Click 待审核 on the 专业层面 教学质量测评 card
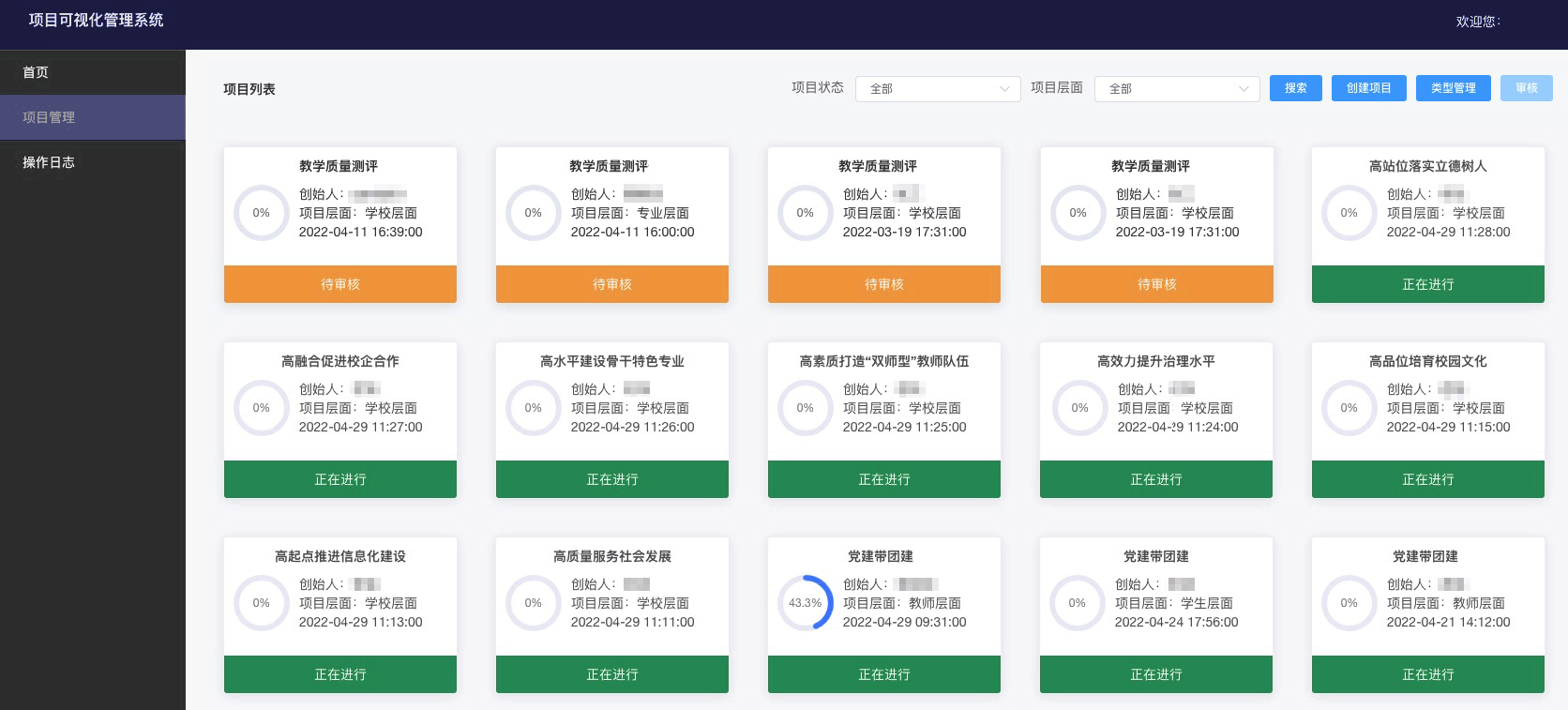 [x=611, y=284]
